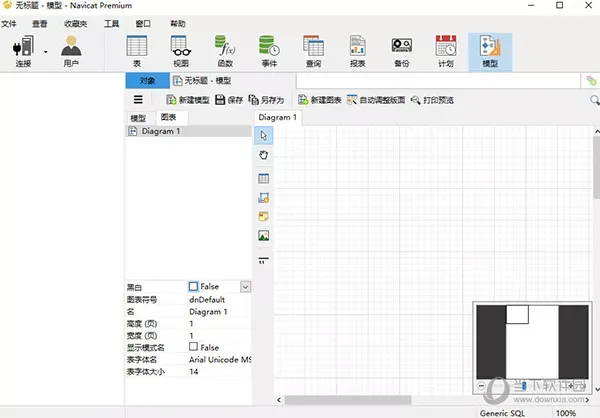Open the 查询 (Query) objects
Image resolution: width=600 pixels, height=418 pixels.
313,51
